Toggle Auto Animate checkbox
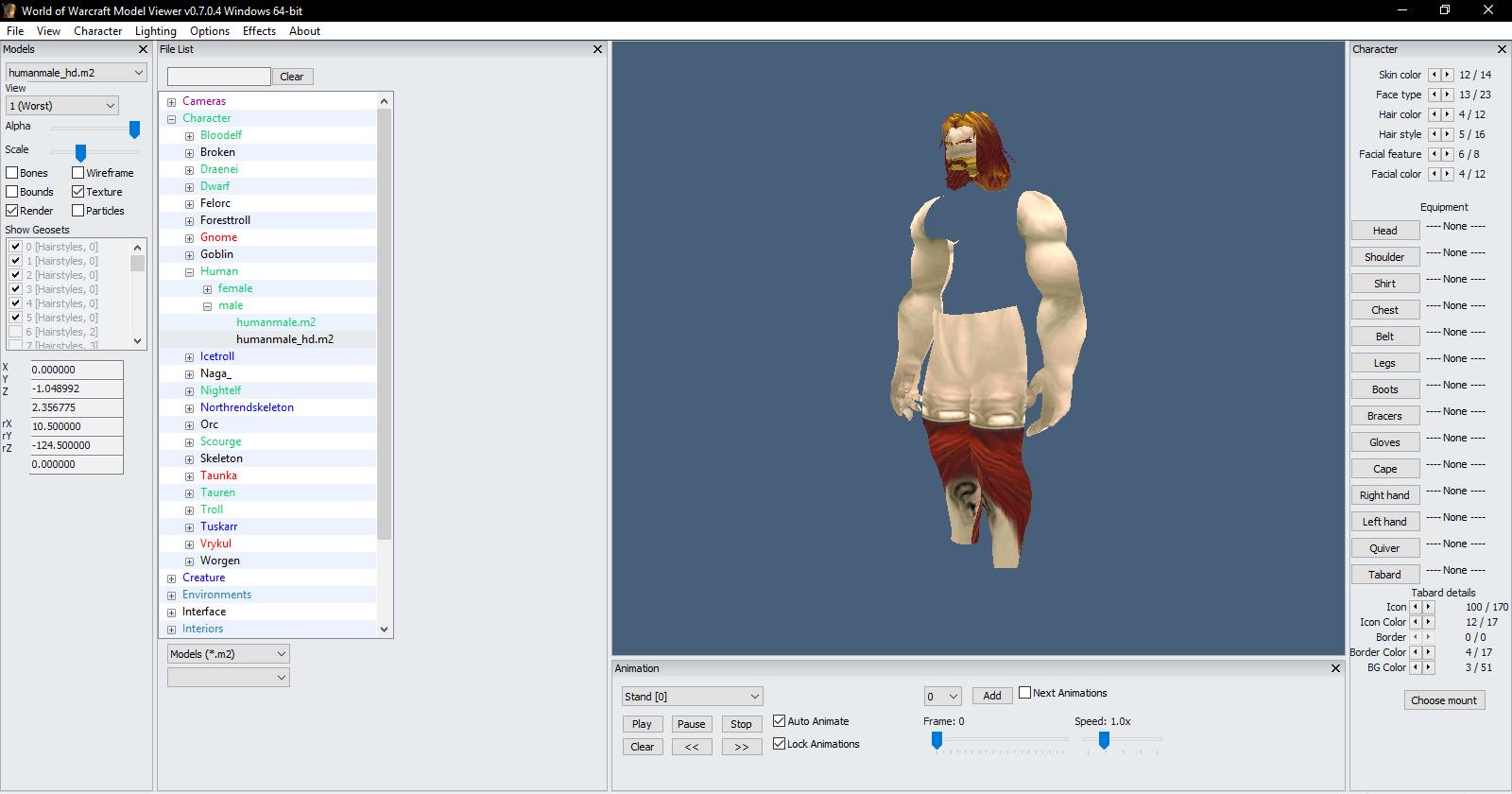The image size is (1512, 794). (780, 721)
